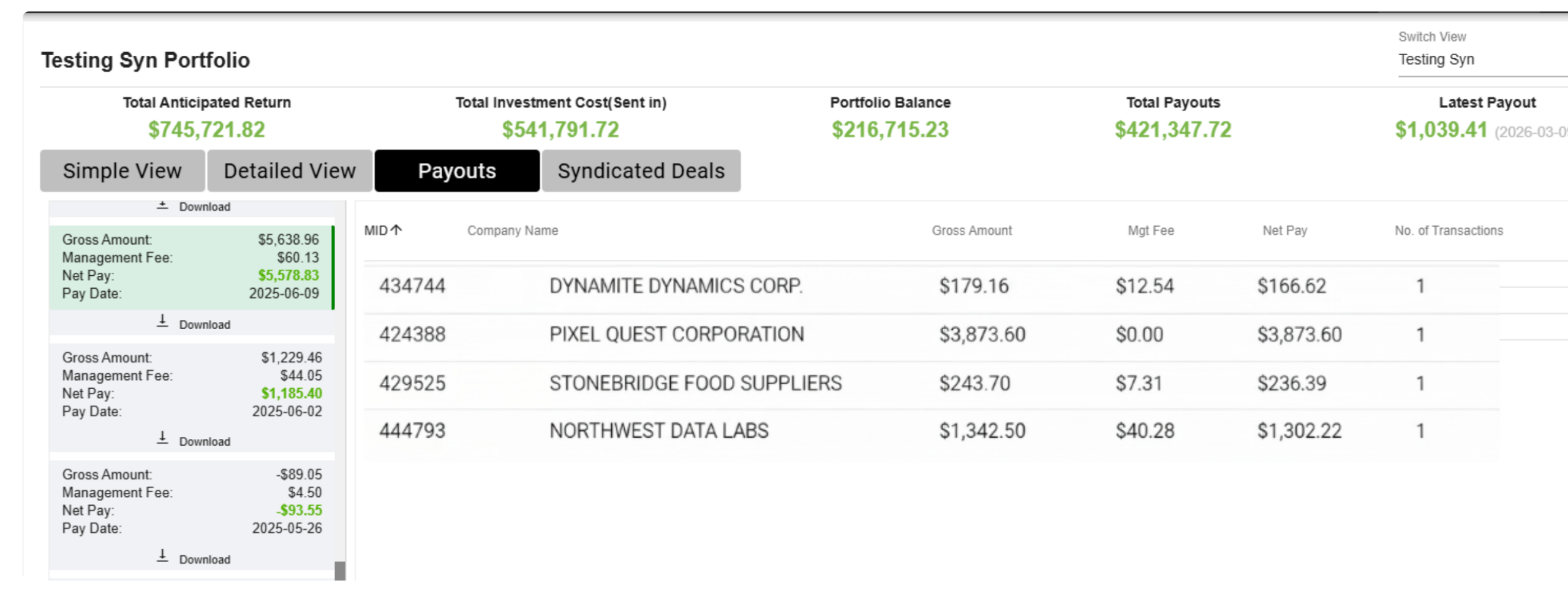This screenshot has width=1568, height=605.
Task: Click the Simple View button
Action: pyautogui.click(x=122, y=170)
